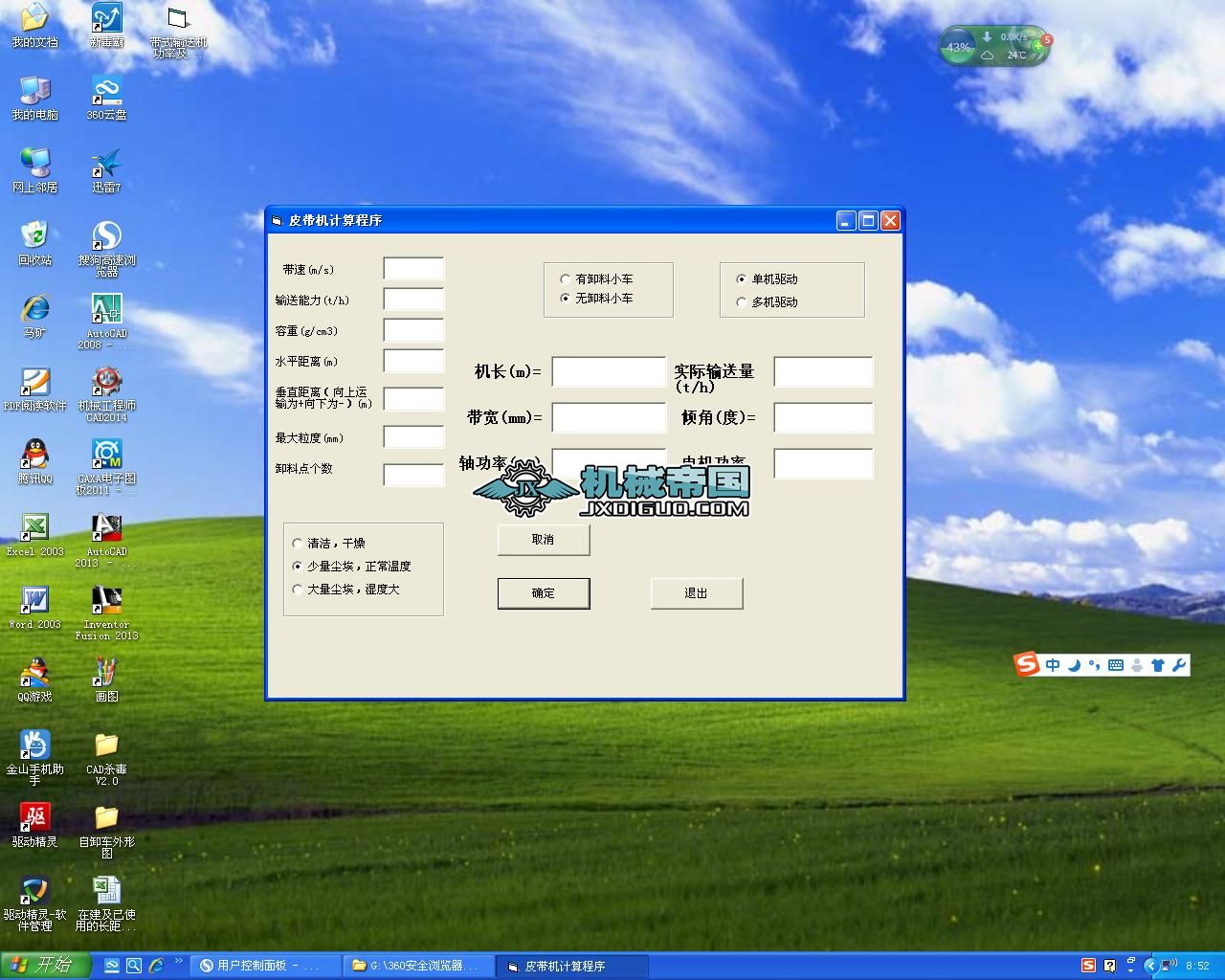Viewport: 1225px width, 980px height.
Task: Select the 回收站 recycle bin icon
Action: (34, 244)
